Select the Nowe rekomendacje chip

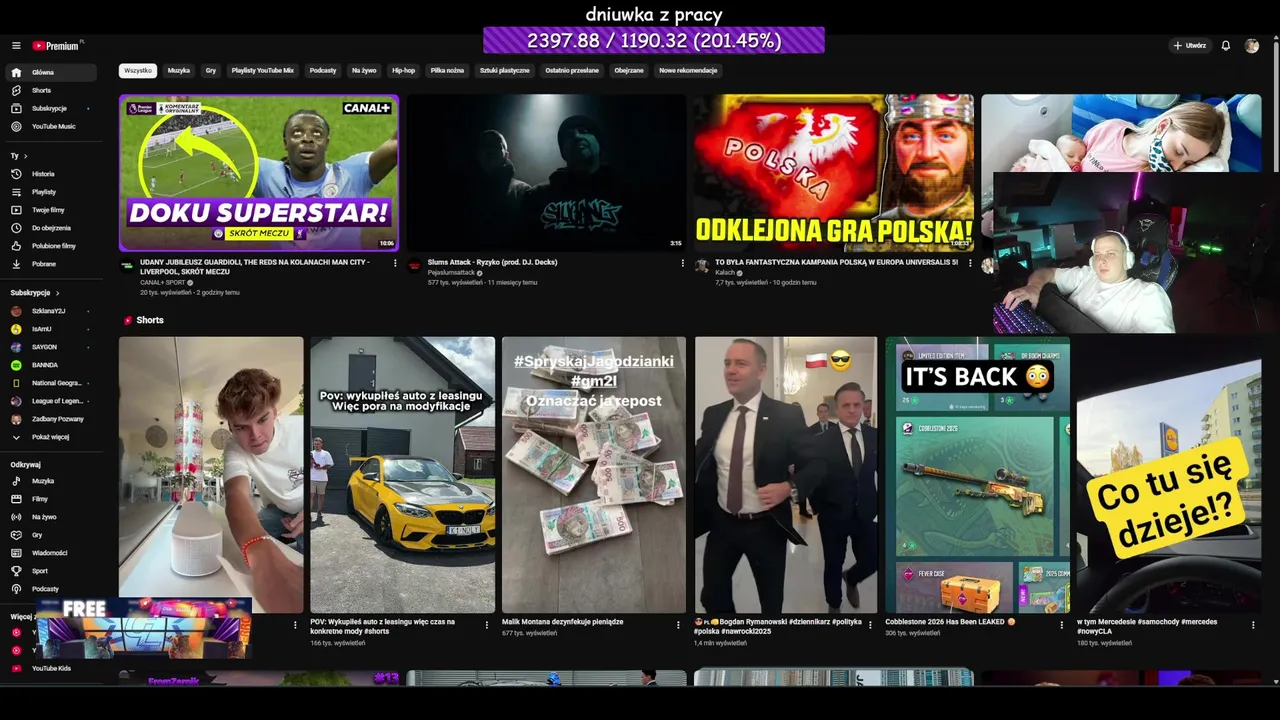click(x=688, y=71)
